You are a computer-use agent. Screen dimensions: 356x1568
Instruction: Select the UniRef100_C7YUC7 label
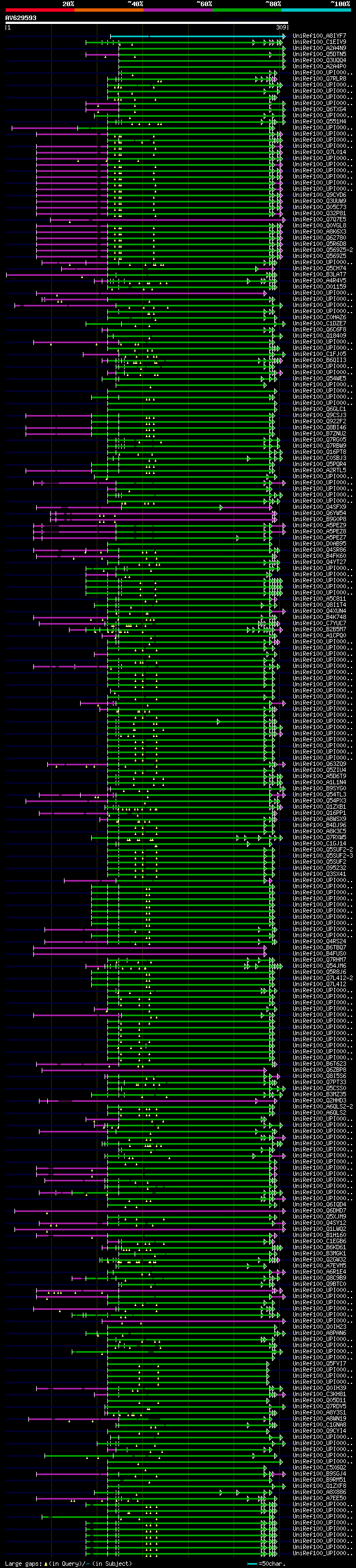click(319, 623)
